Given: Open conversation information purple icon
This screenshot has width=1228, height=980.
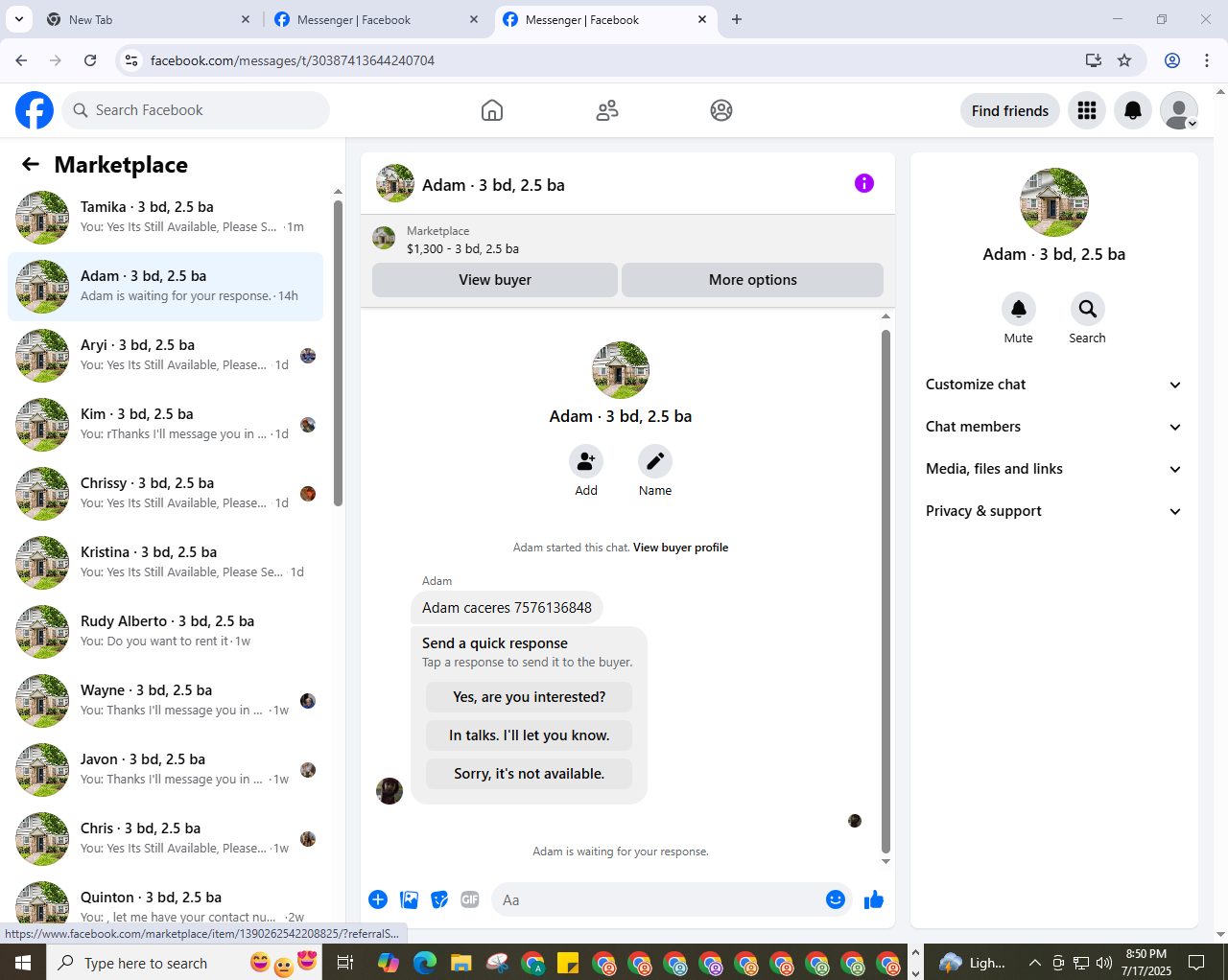Looking at the screenshot, I should coord(864,183).
